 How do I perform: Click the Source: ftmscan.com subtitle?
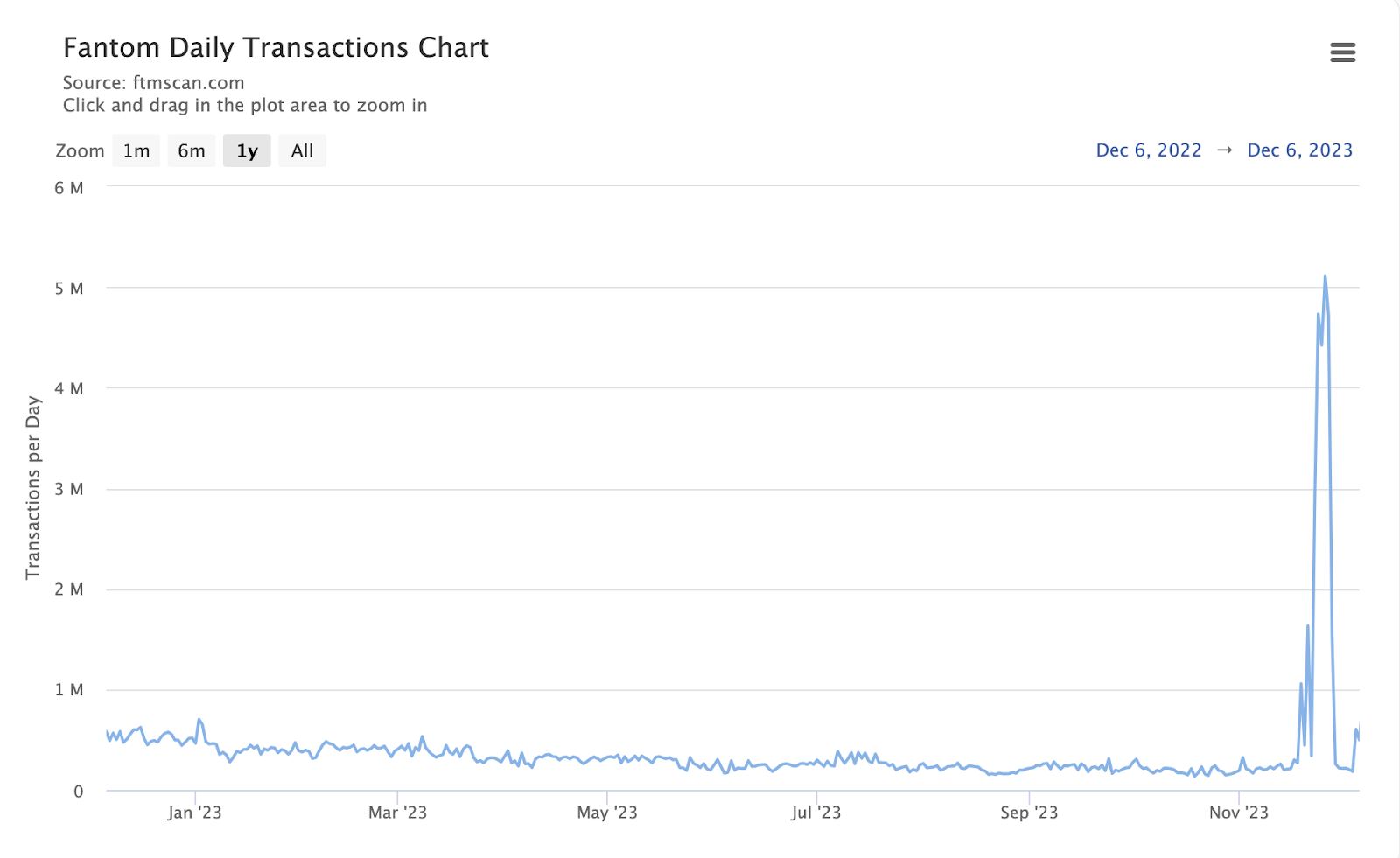pos(153,83)
